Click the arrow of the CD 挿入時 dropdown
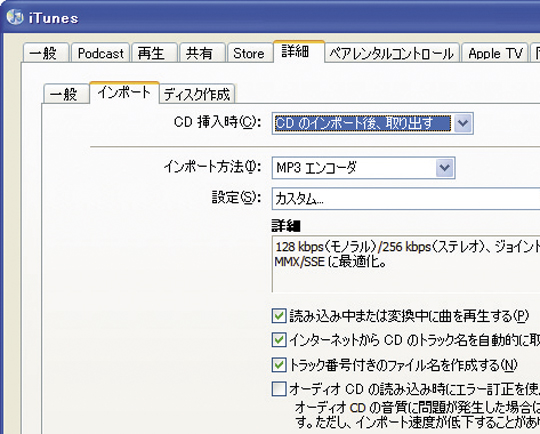 pos(463,123)
